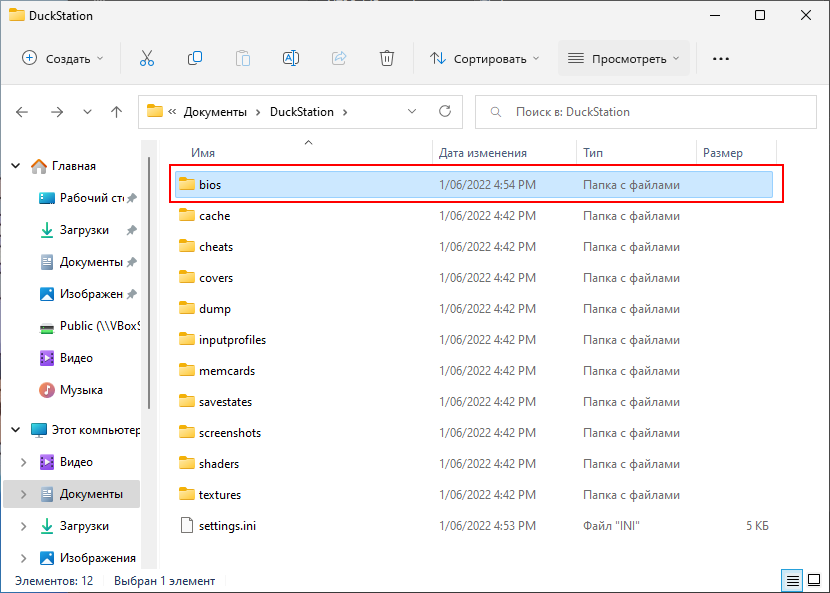The image size is (830, 593).
Task: Select Рабочий стол in quick access
Action: [x=89, y=198]
